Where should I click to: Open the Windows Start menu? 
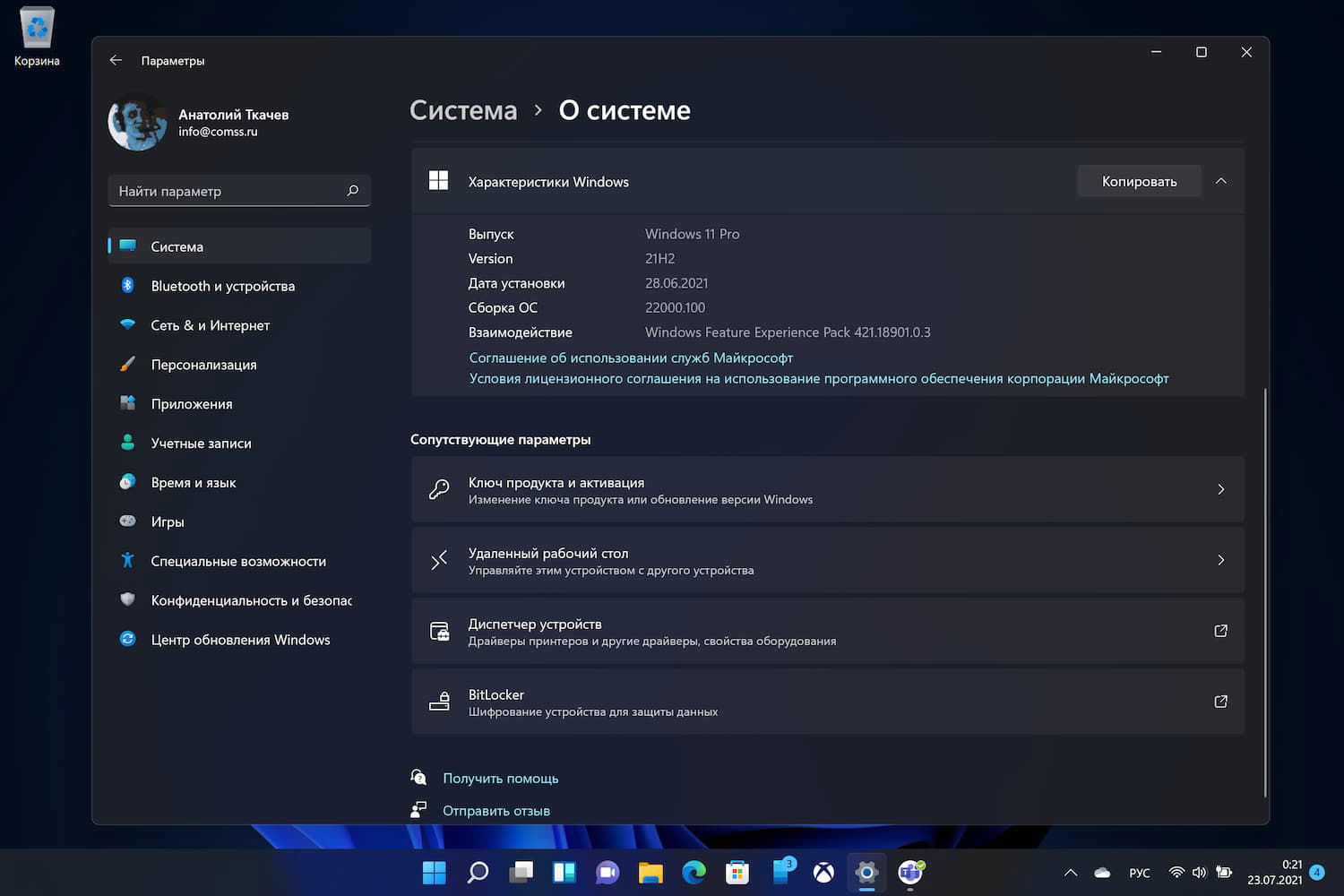coord(434,872)
